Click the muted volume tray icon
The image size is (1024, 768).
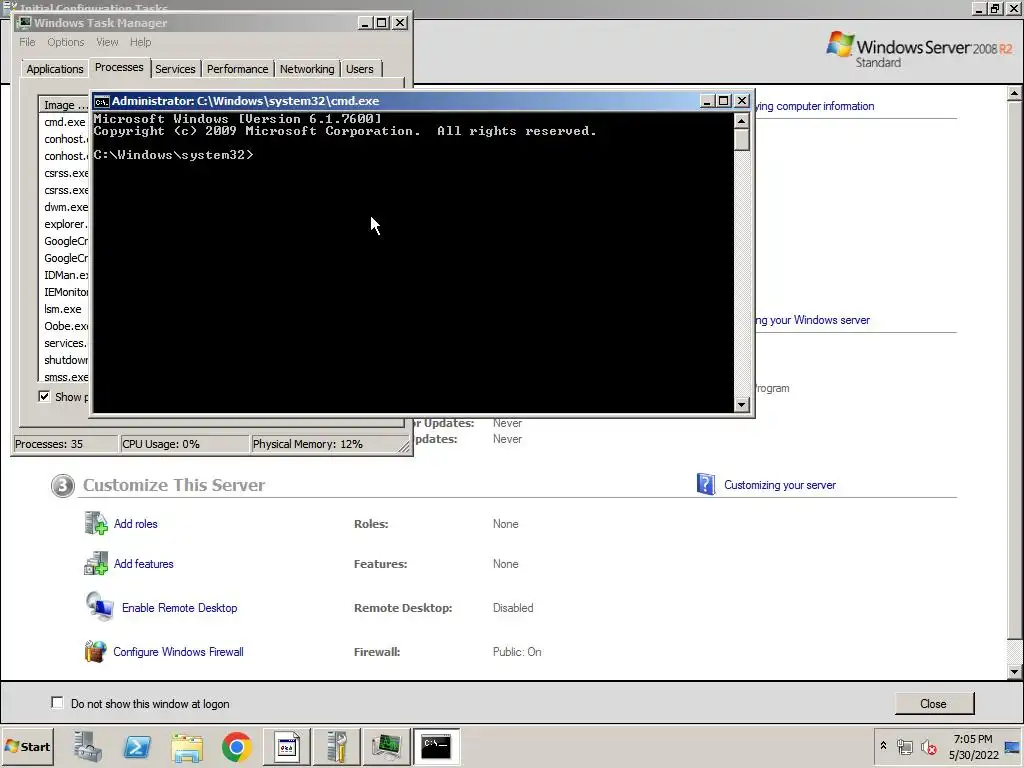[928, 746]
